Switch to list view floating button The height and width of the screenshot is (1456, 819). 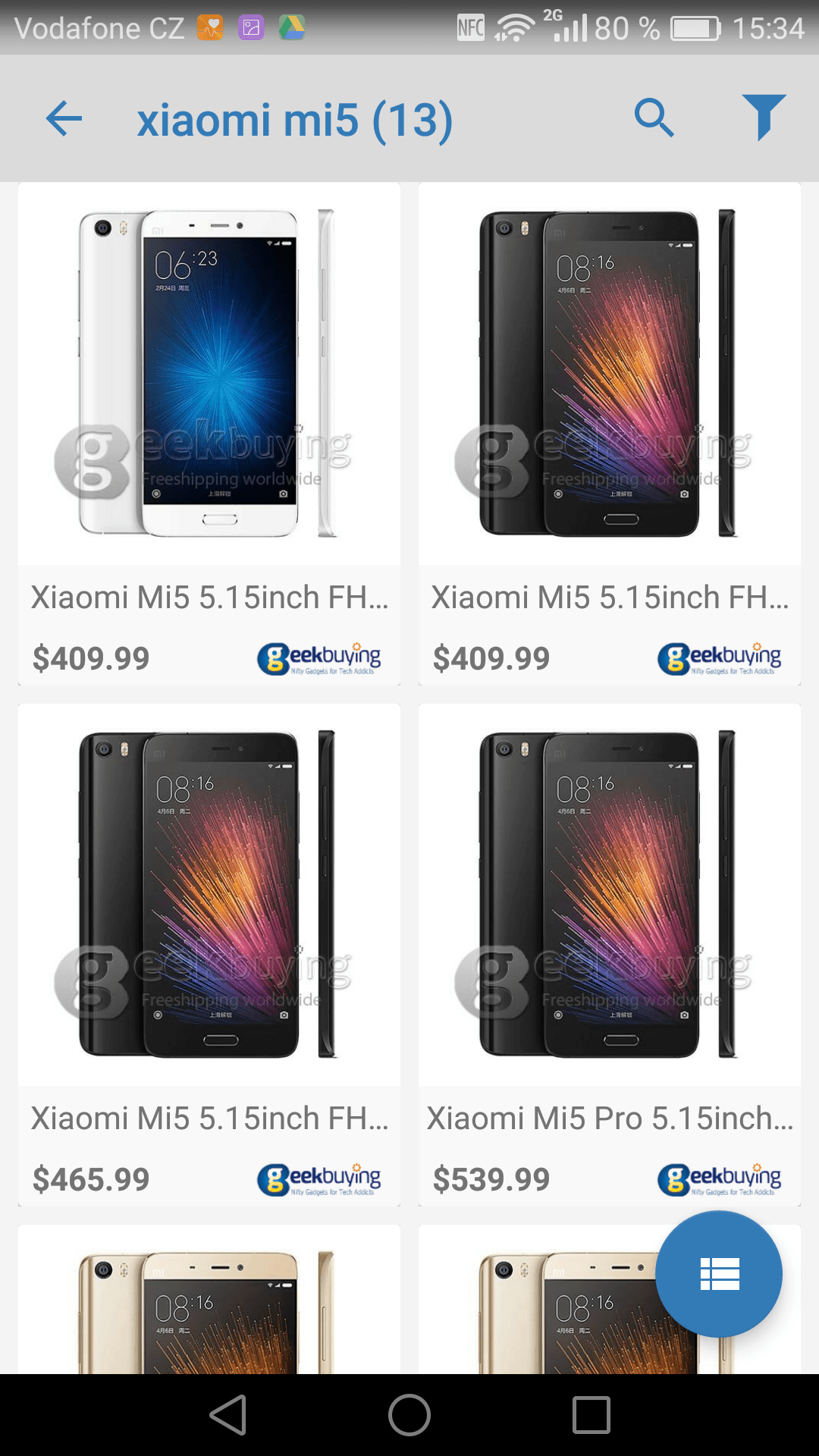[719, 1274]
